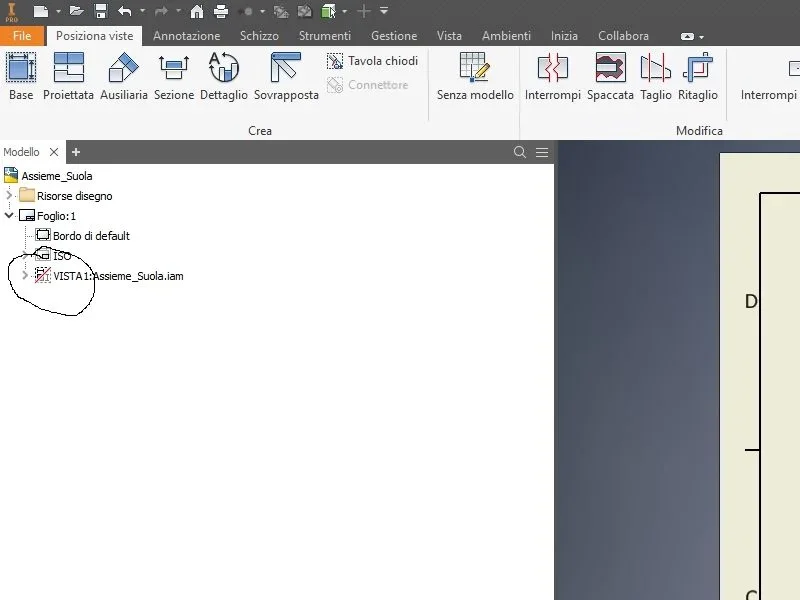
Task: Select the Base view tool
Action: pyautogui.click(x=21, y=76)
